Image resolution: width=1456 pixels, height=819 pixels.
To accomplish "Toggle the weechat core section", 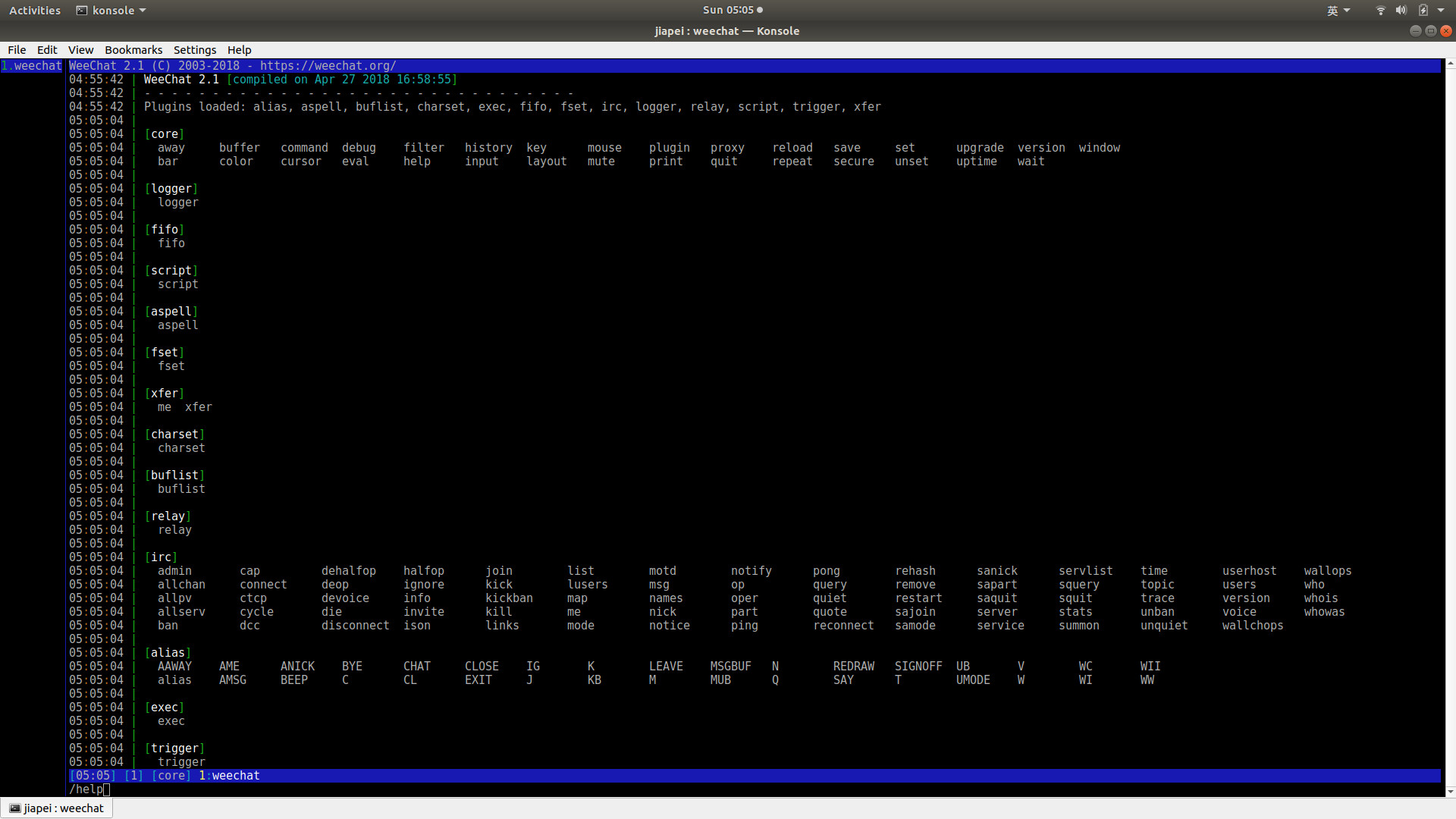I will pyautogui.click(x=164, y=133).
